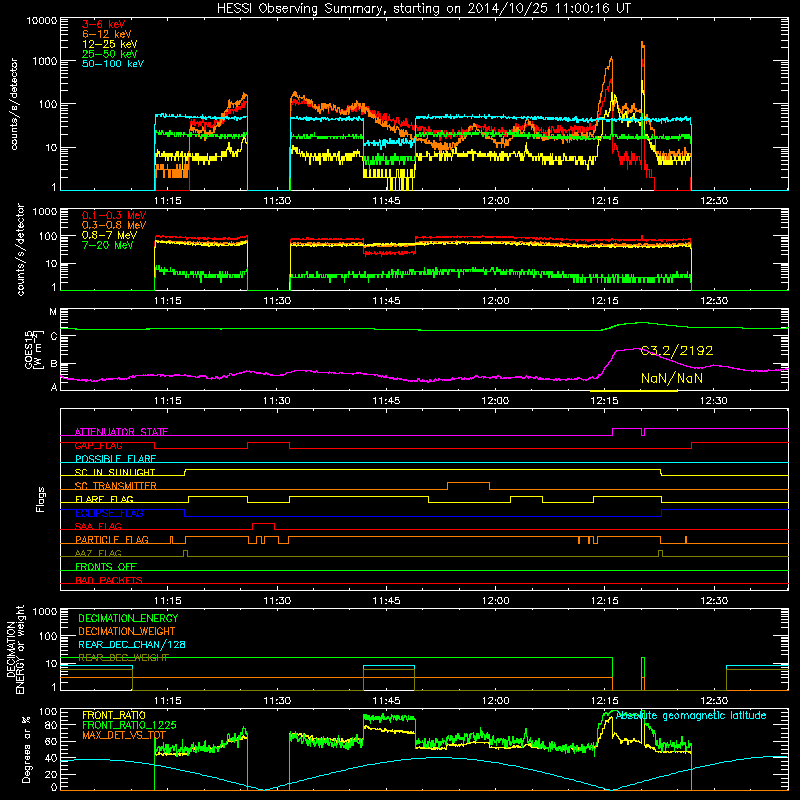Select the 50-100 keV legend label
Screen dimensions: 800x800
[113, 64]
